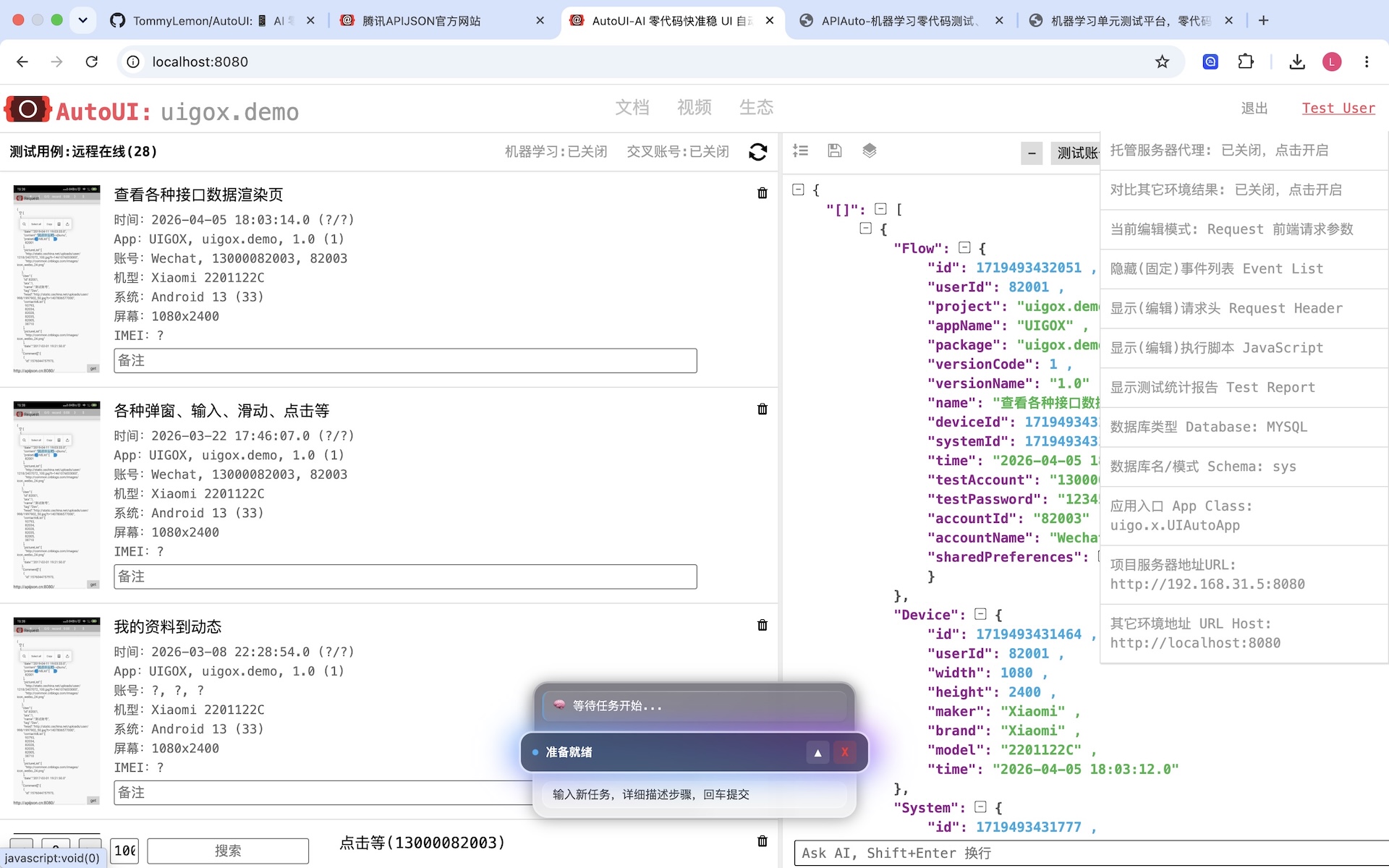Image resolution: width=1389 pixels, height=868 pixels.
Task: Switch to TommyLemon/AutoUI GitHub tab
Action: pos(213,20)
